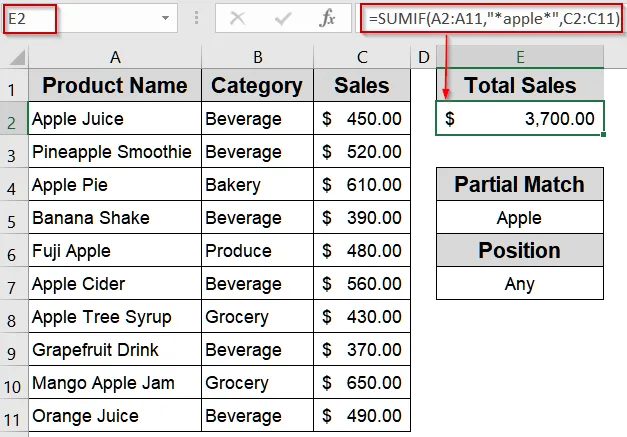The width and height of the screenshot is (627, 437).
Task: Click the Cancel (X) formula bar icon
Action: (238, 18)
